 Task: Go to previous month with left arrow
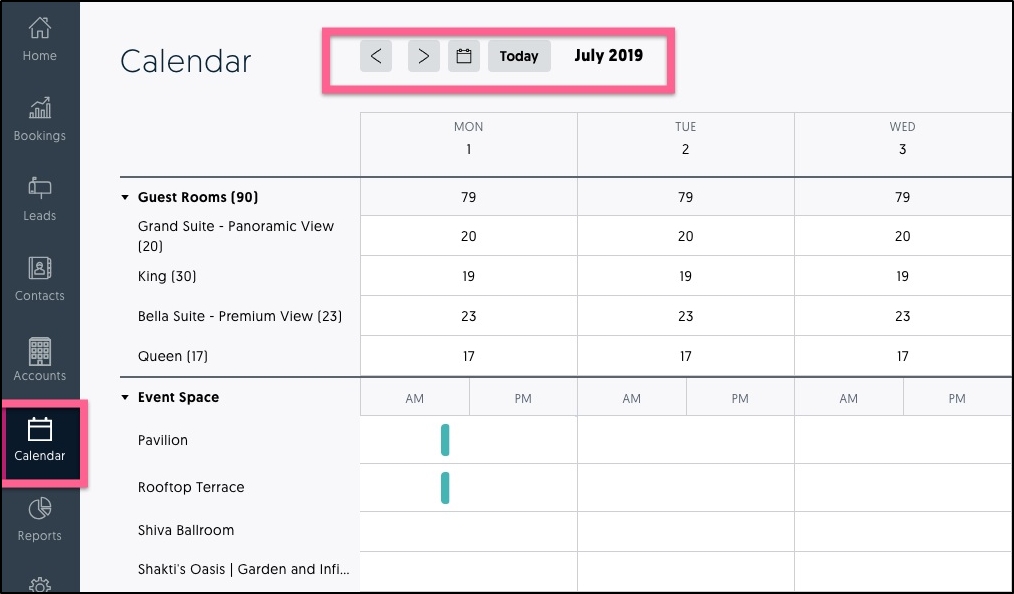click(376, 56)
